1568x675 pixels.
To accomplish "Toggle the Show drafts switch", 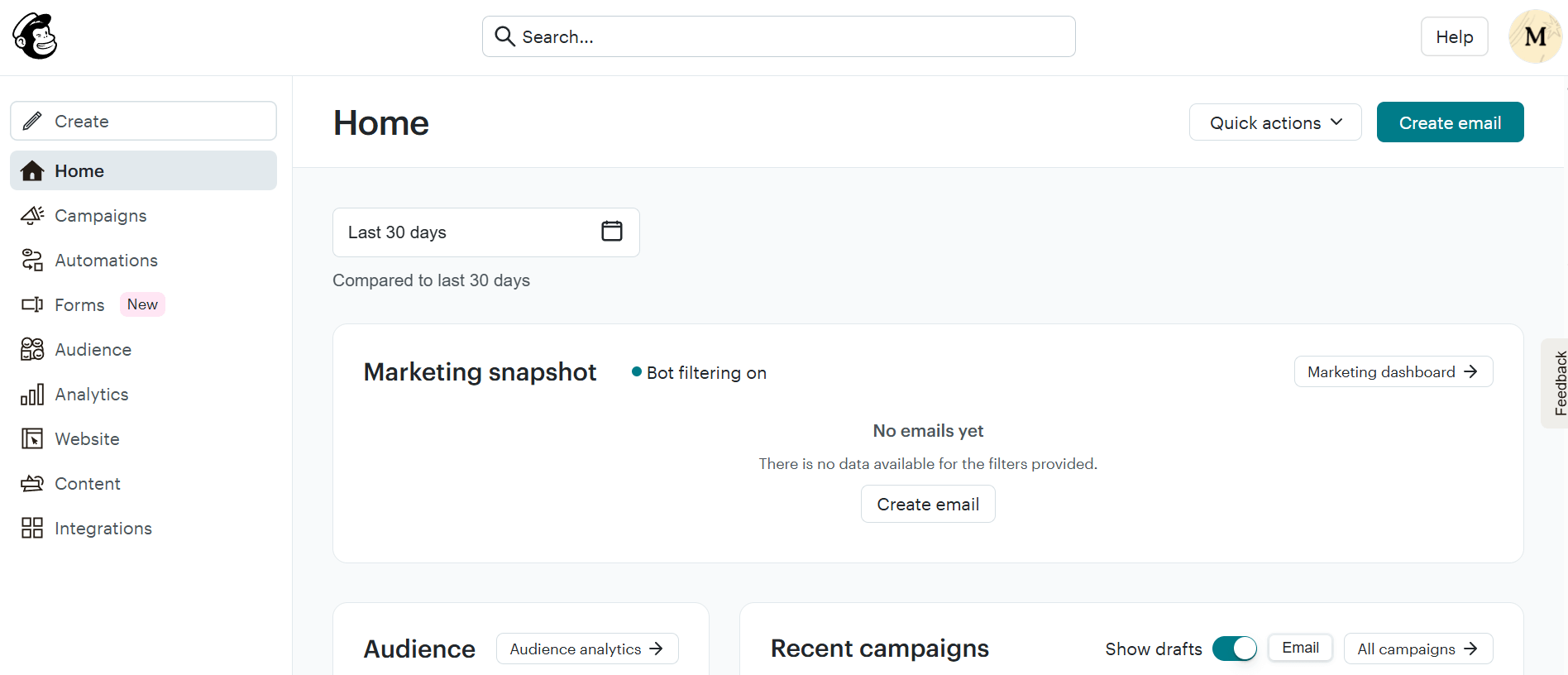I will (1234, 649).
